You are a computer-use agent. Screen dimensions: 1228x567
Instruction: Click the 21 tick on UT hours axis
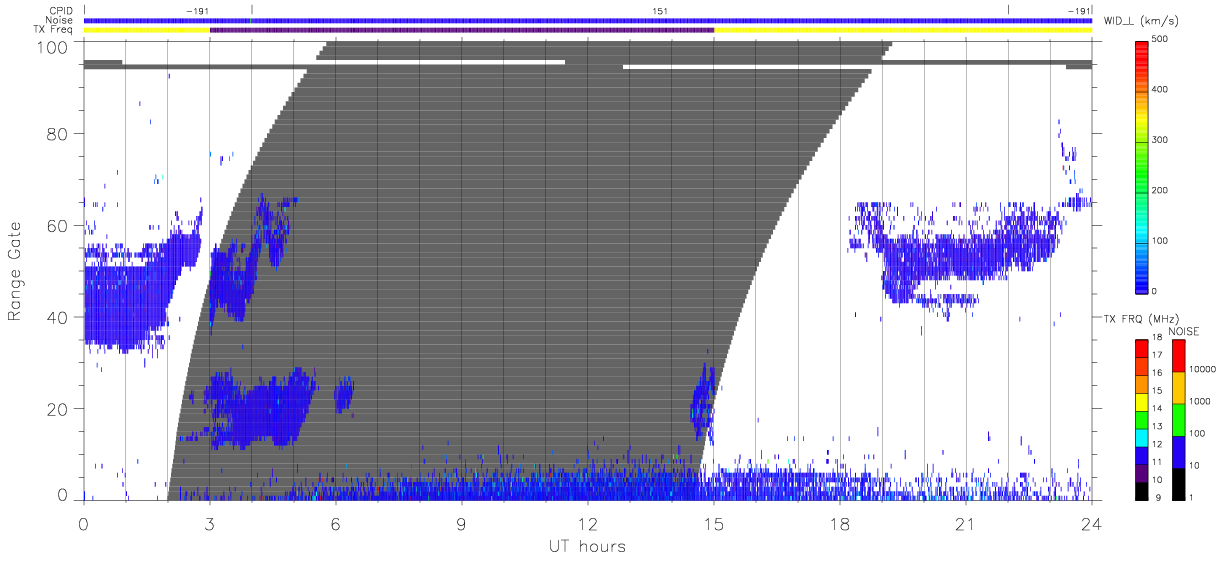click(966, 523)
